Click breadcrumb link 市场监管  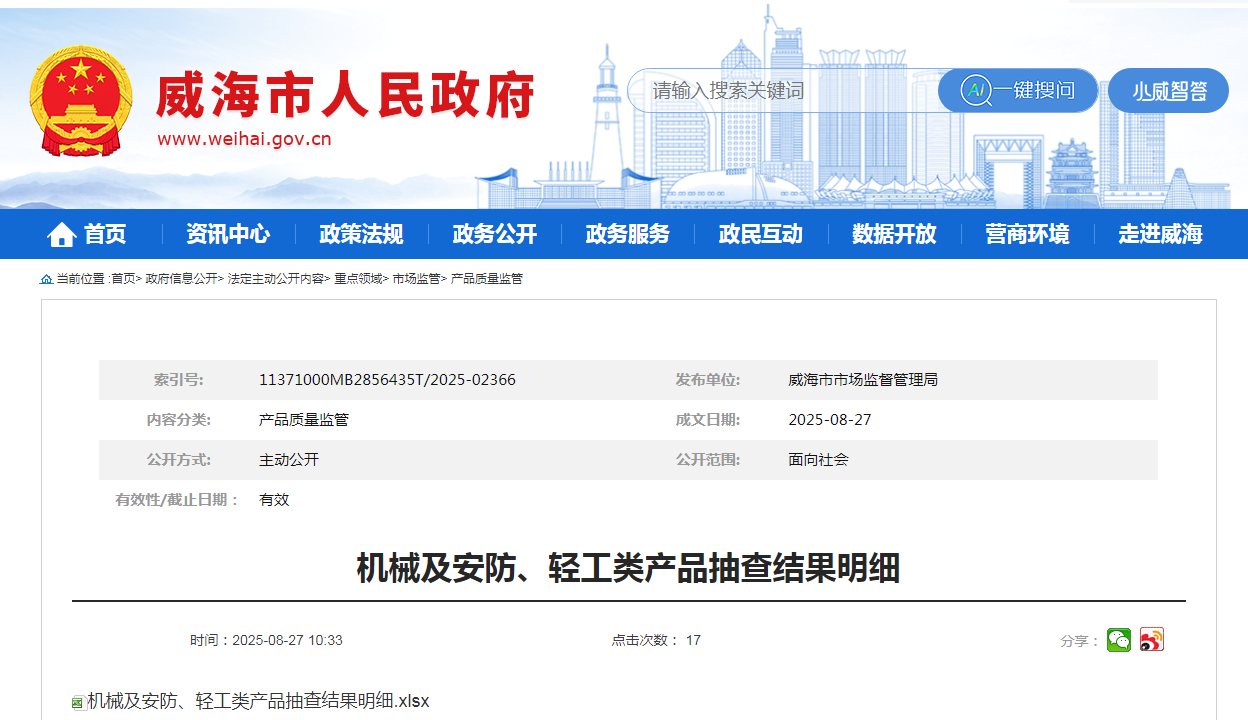tap(416, 279)
